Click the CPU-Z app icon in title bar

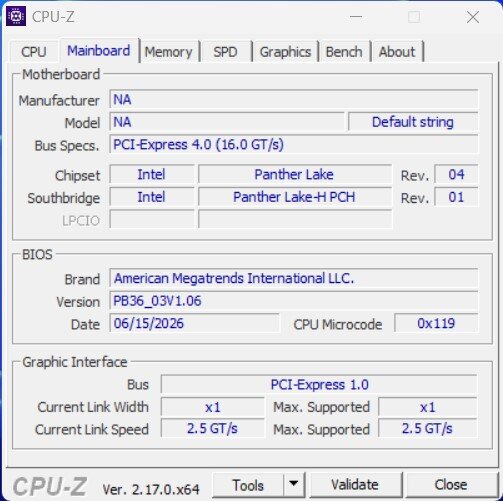[x=16, y=16]
